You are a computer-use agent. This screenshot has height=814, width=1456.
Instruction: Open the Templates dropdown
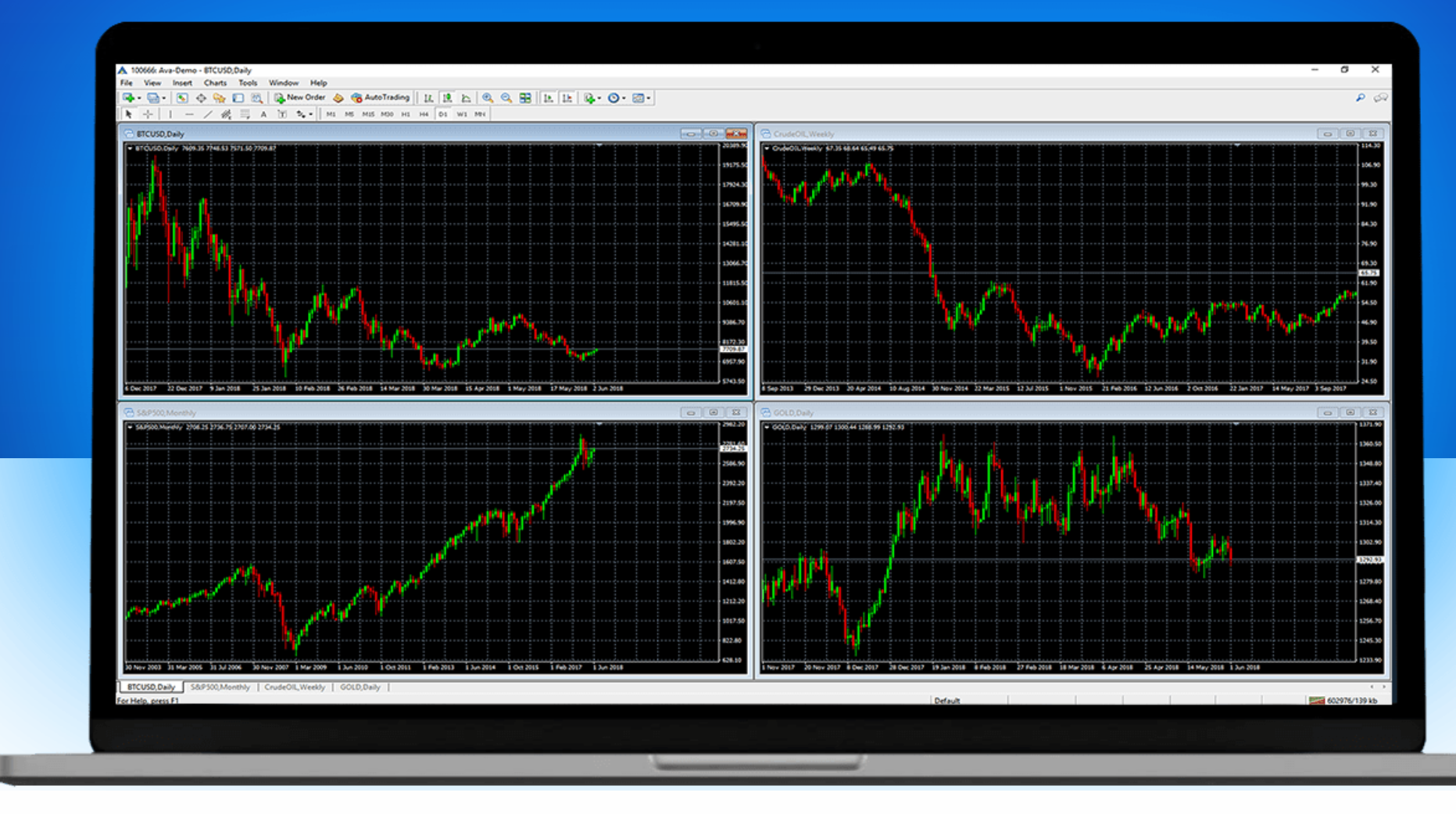[641, 98]
